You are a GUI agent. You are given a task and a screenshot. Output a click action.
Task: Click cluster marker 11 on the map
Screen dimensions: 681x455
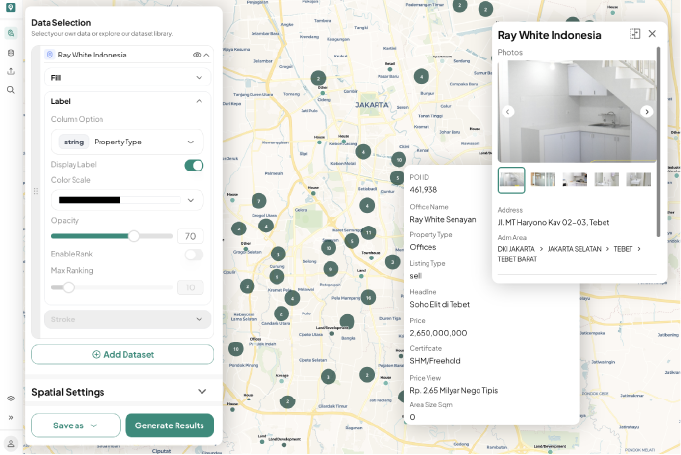pyautogui.click(x=368, y=233)
